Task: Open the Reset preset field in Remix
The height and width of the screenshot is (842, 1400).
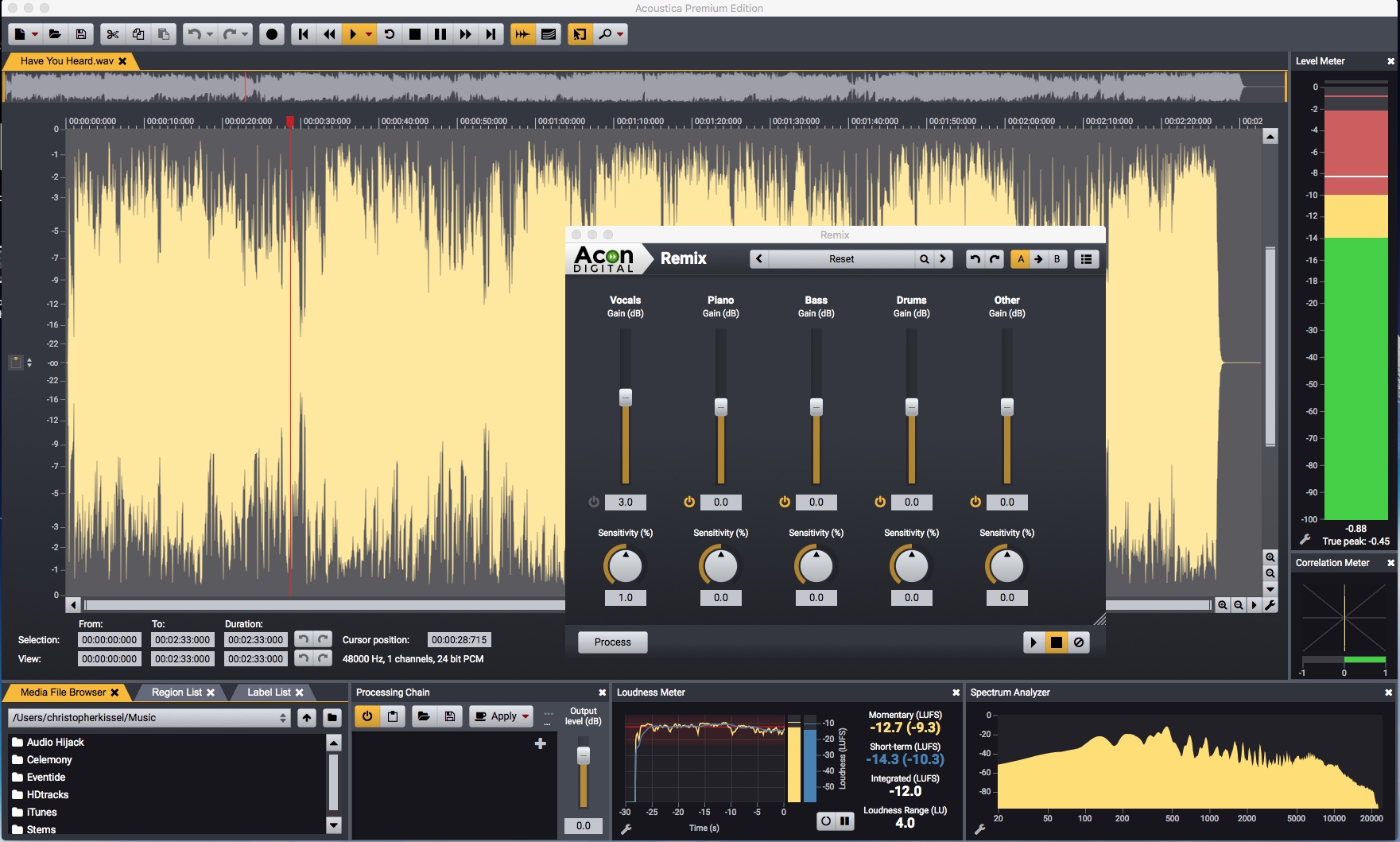Action: point(841,259)
